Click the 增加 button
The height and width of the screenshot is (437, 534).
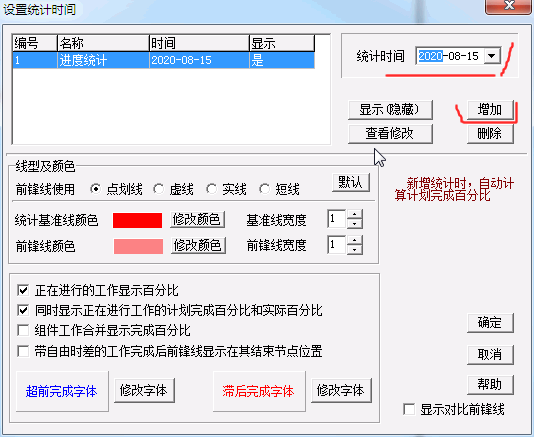[490, 110]
